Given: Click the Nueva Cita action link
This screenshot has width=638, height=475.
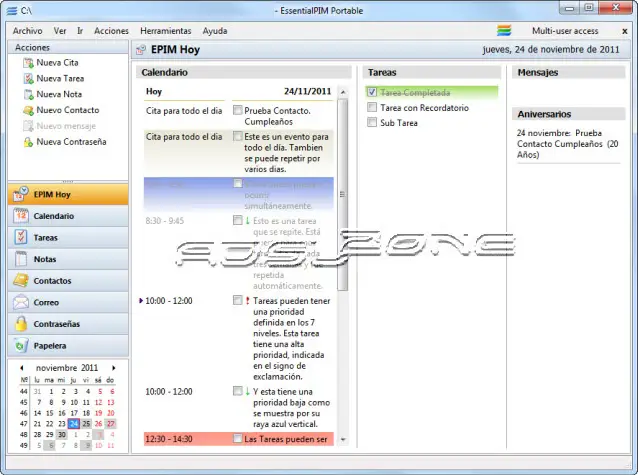Looking at the screenshot, I should 57,63.
